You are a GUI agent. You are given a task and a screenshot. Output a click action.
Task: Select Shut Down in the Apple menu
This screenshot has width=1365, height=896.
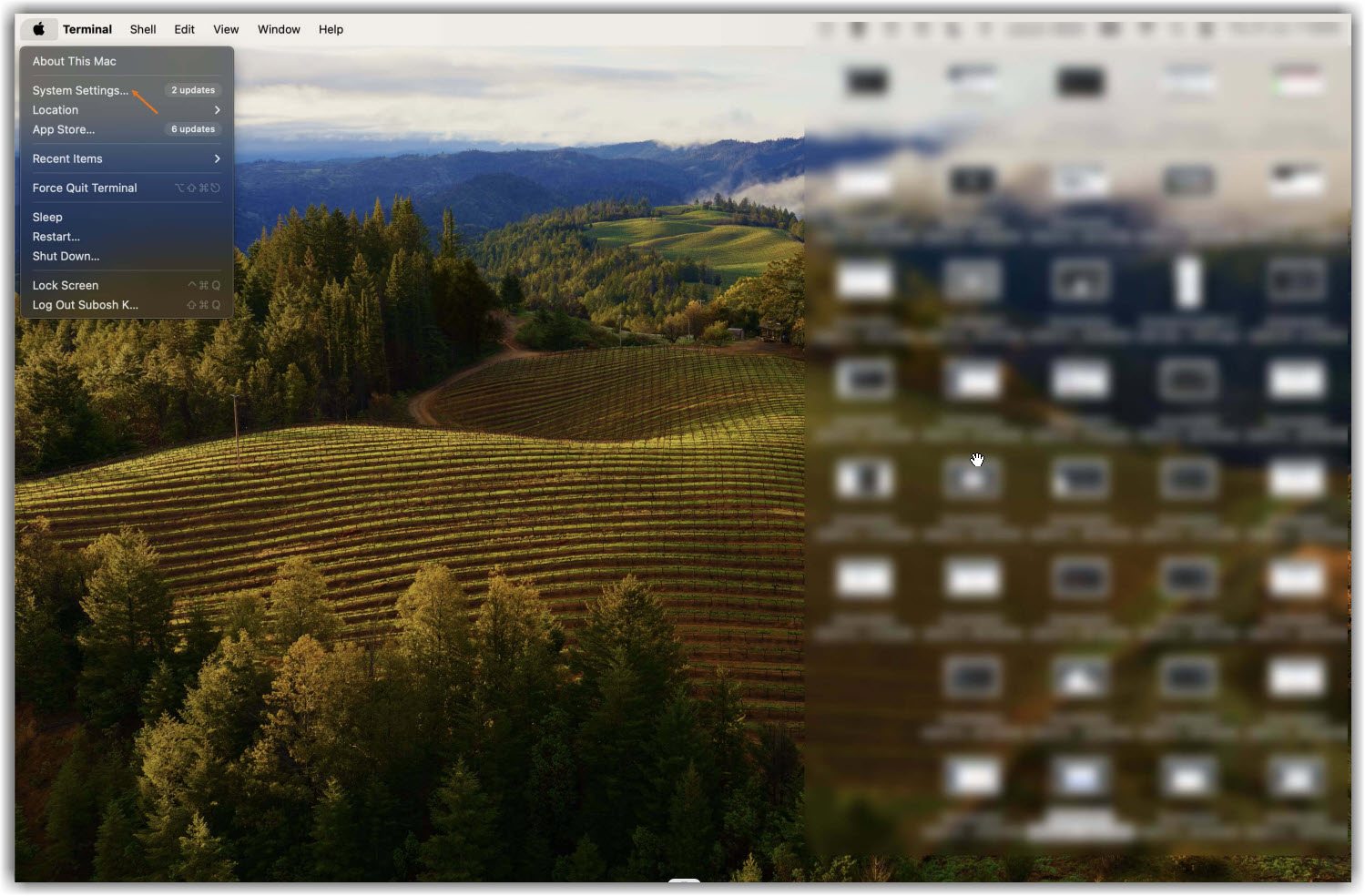[x=127, y=256]
